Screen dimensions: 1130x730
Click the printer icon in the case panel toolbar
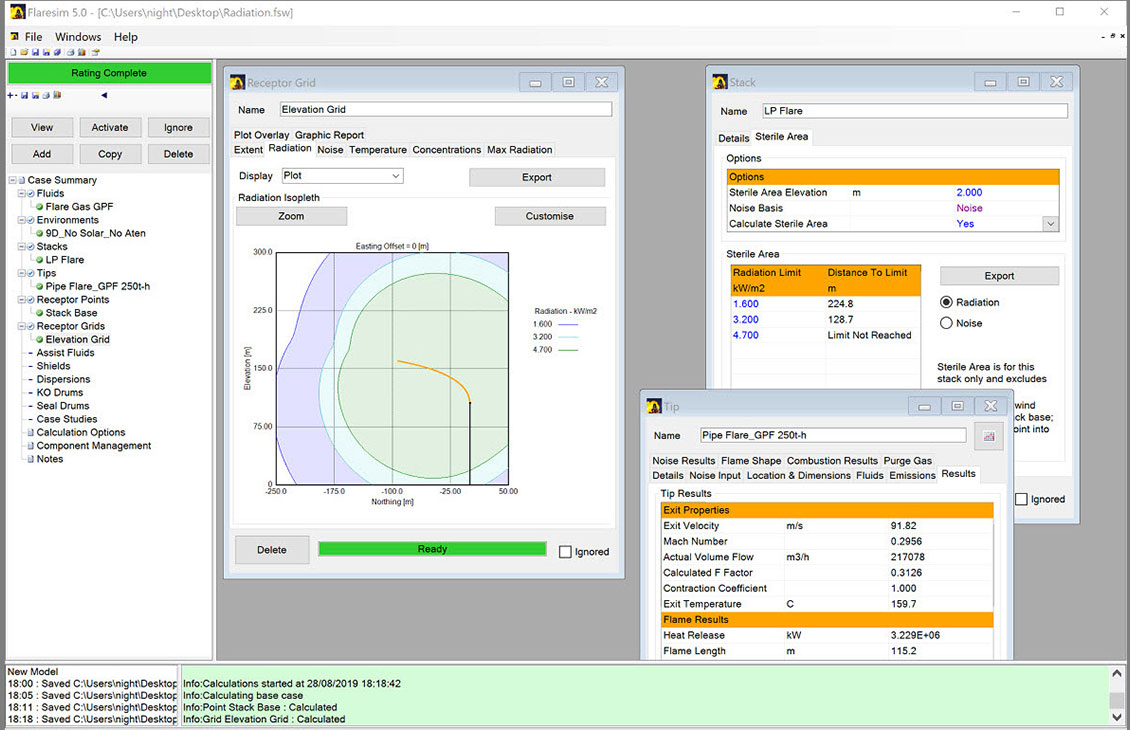tap(46, 95)
